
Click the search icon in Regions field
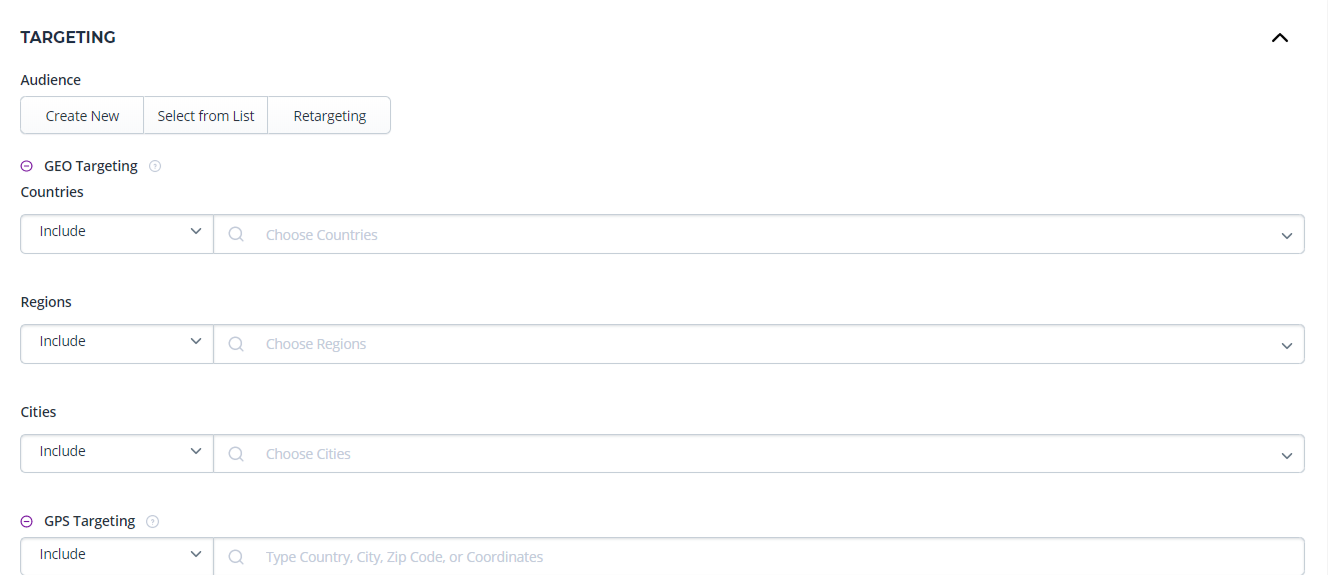(236, 344)
